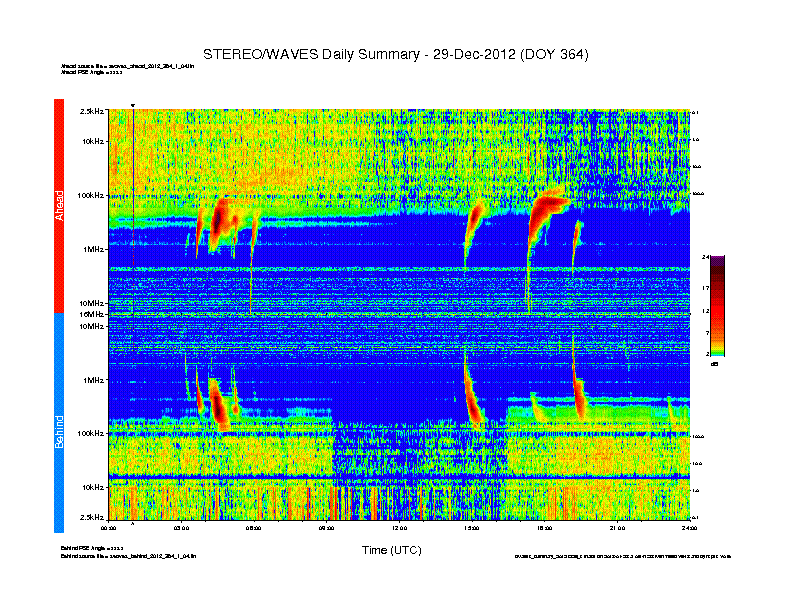Screen dimensions: 792x612
Task: Click the 03:00 time axis label
Action: (x=182, y=527)
